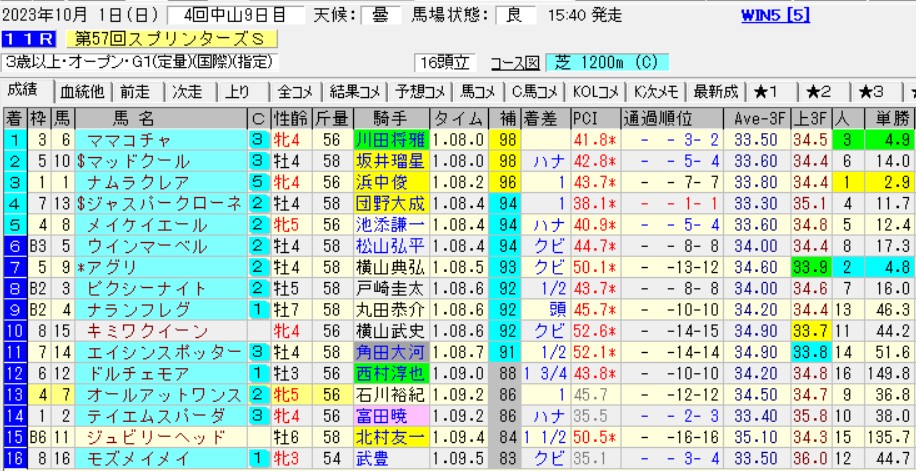This screenshot has height=471, width=916.
Task: Click the finishing position 1 badge
Action: pos(14,139)
